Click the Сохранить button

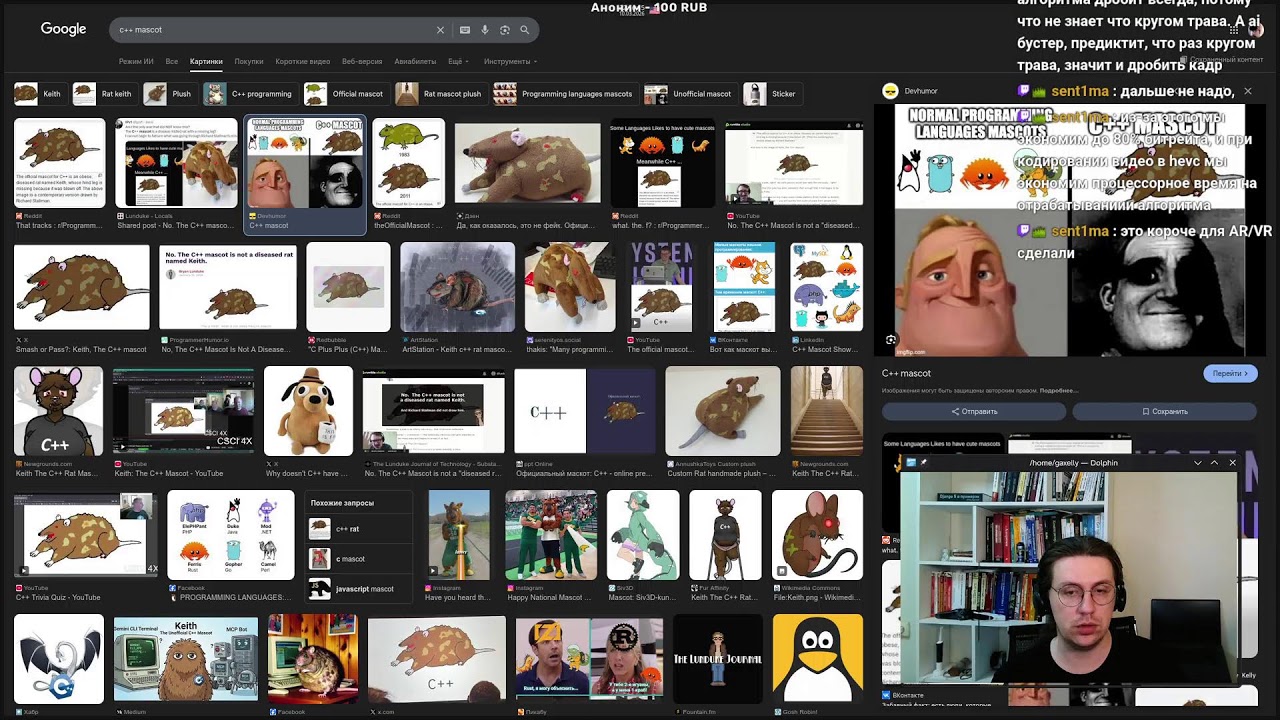[1165, 411]
